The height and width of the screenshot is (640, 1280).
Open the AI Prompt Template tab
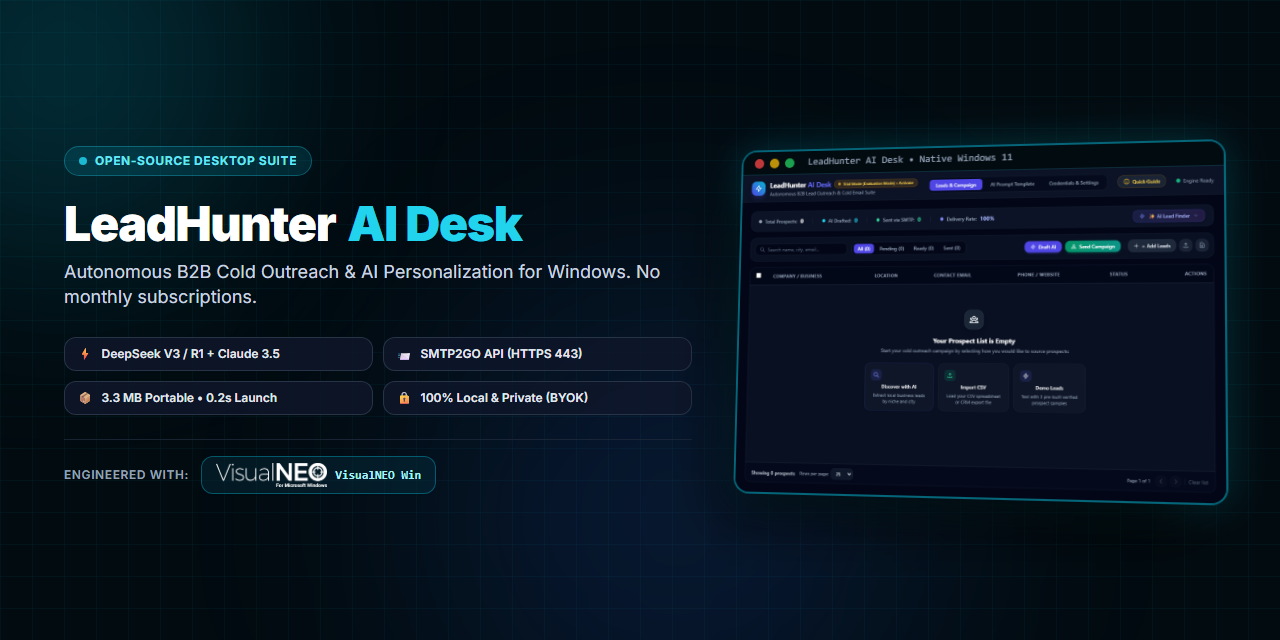click(x=1012, y=184)
